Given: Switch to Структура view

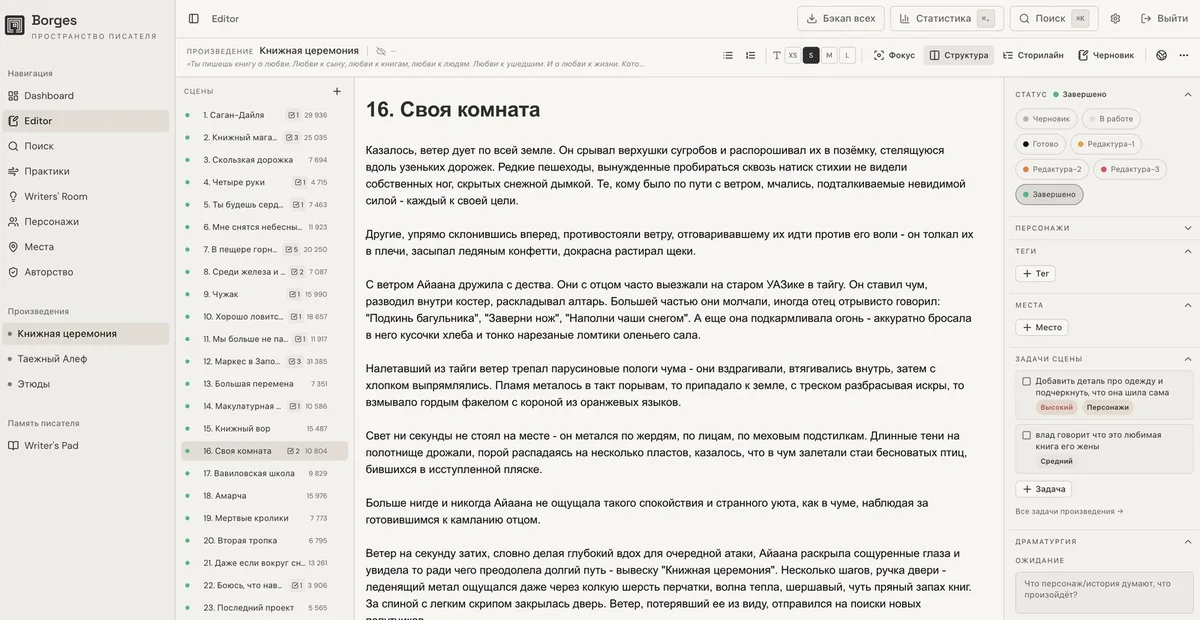Looking at the screenshot, I should click(x=959, y=55).
